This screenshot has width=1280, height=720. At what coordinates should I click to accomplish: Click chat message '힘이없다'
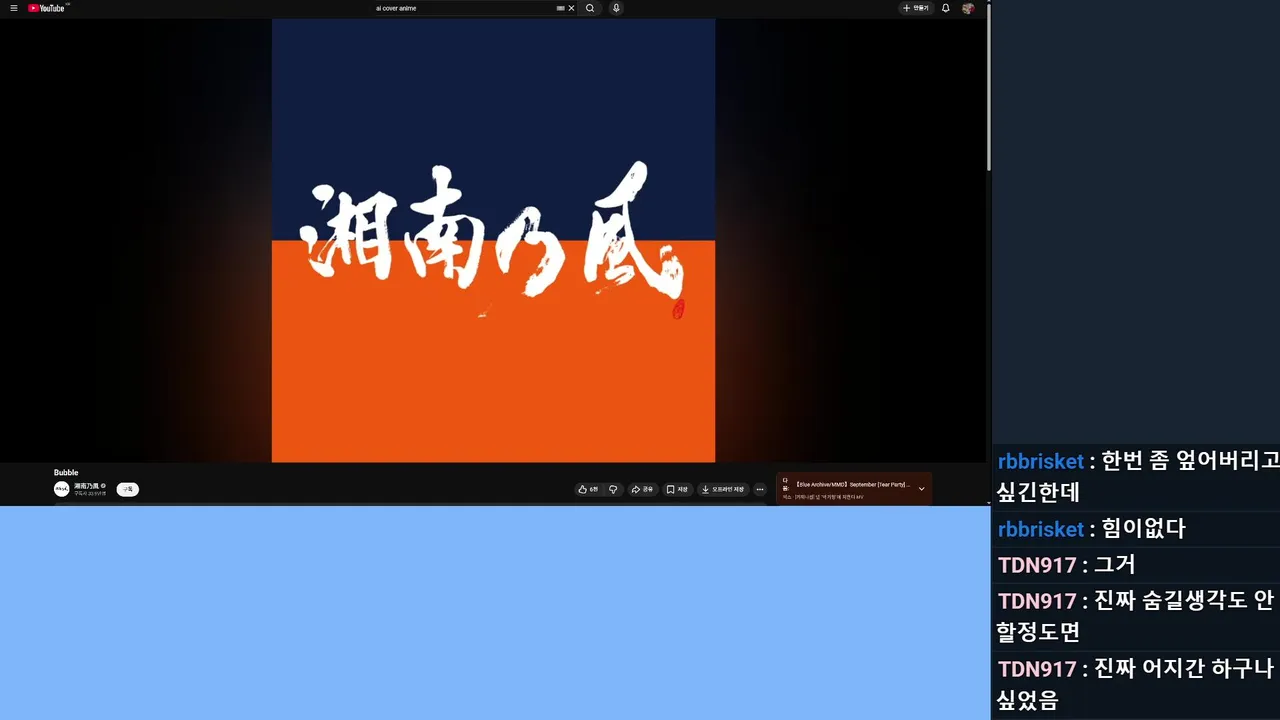point(1143,529)
